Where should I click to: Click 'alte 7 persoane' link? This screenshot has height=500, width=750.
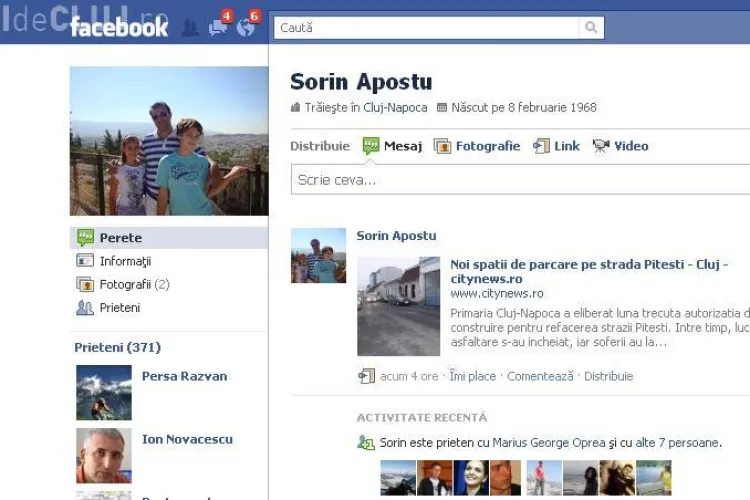678,443
